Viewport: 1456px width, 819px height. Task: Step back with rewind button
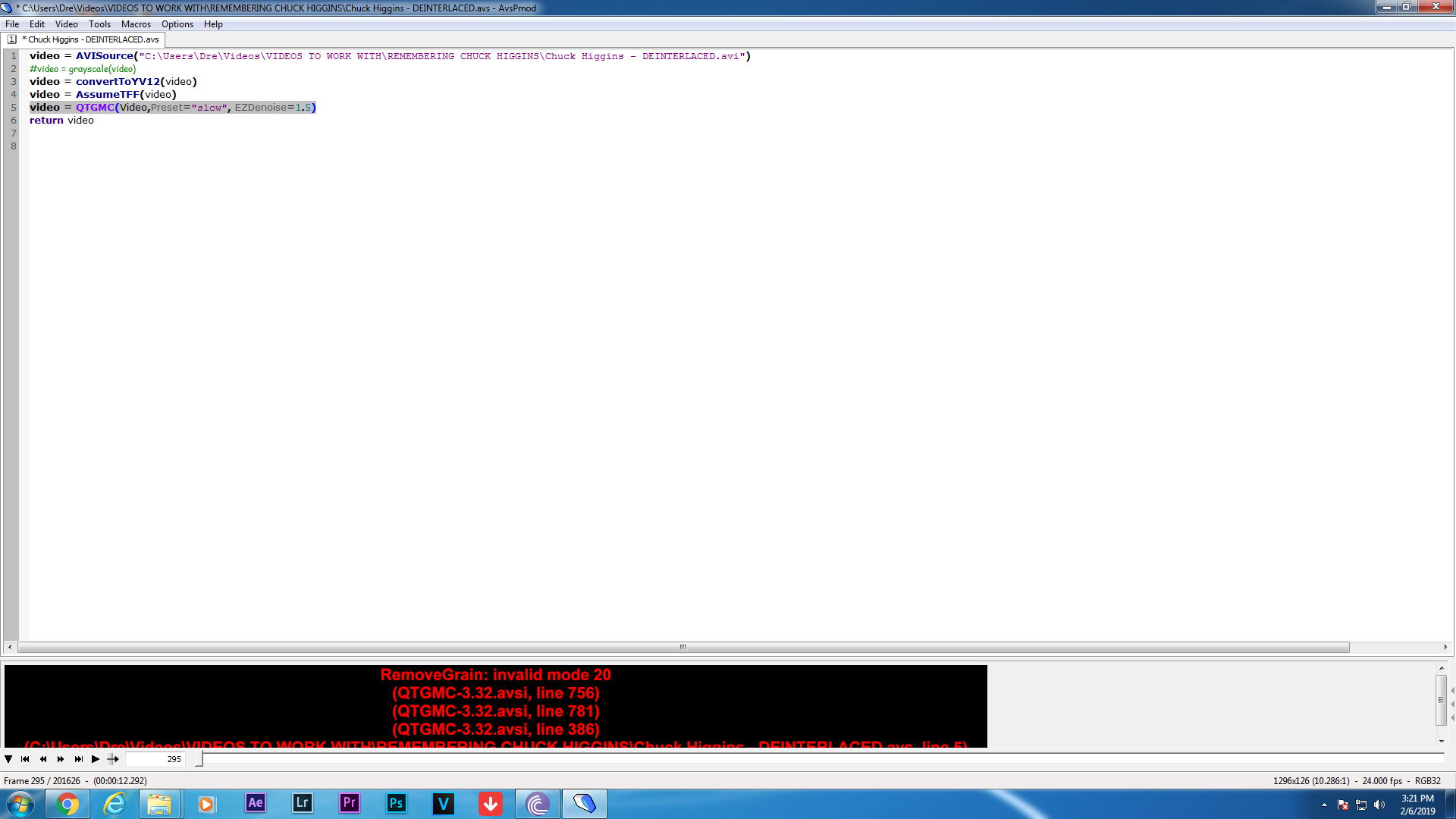click(43, 759)
